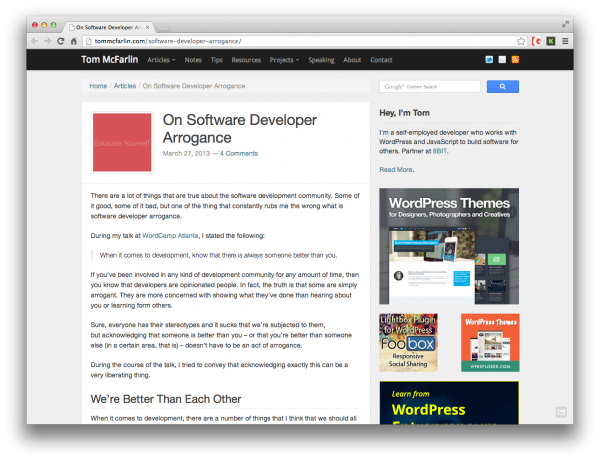Screen dimensions: 600x461
Task: Open the RSS feed icon
Action: (x=515, y=59)
